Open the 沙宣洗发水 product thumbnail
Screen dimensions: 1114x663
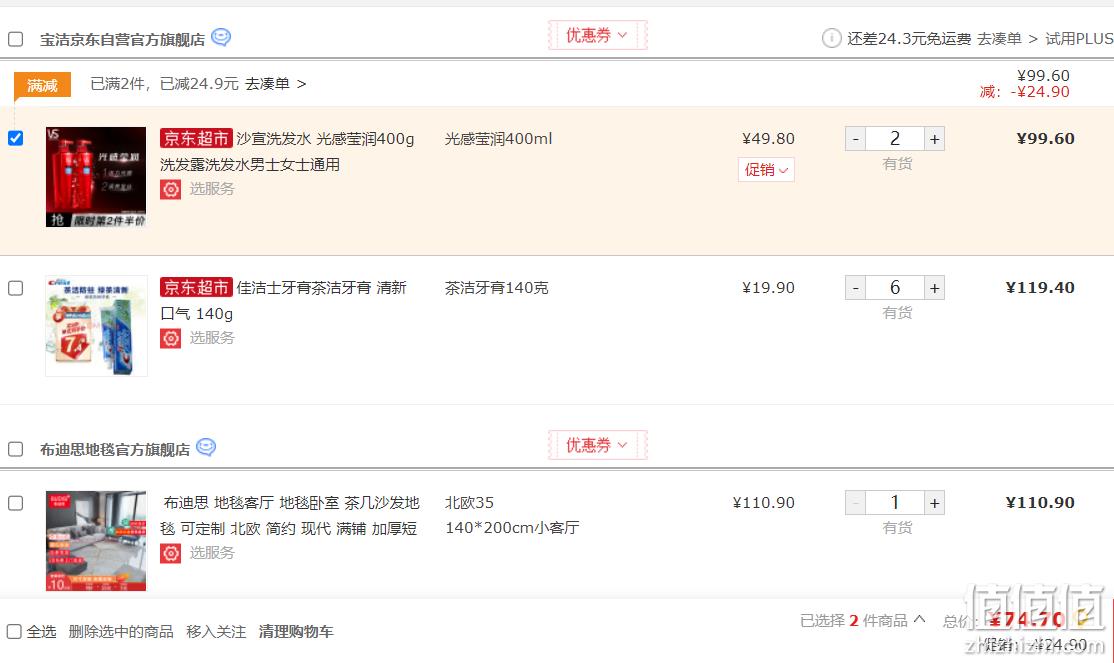pyautogui.click(x=96, y=177)
